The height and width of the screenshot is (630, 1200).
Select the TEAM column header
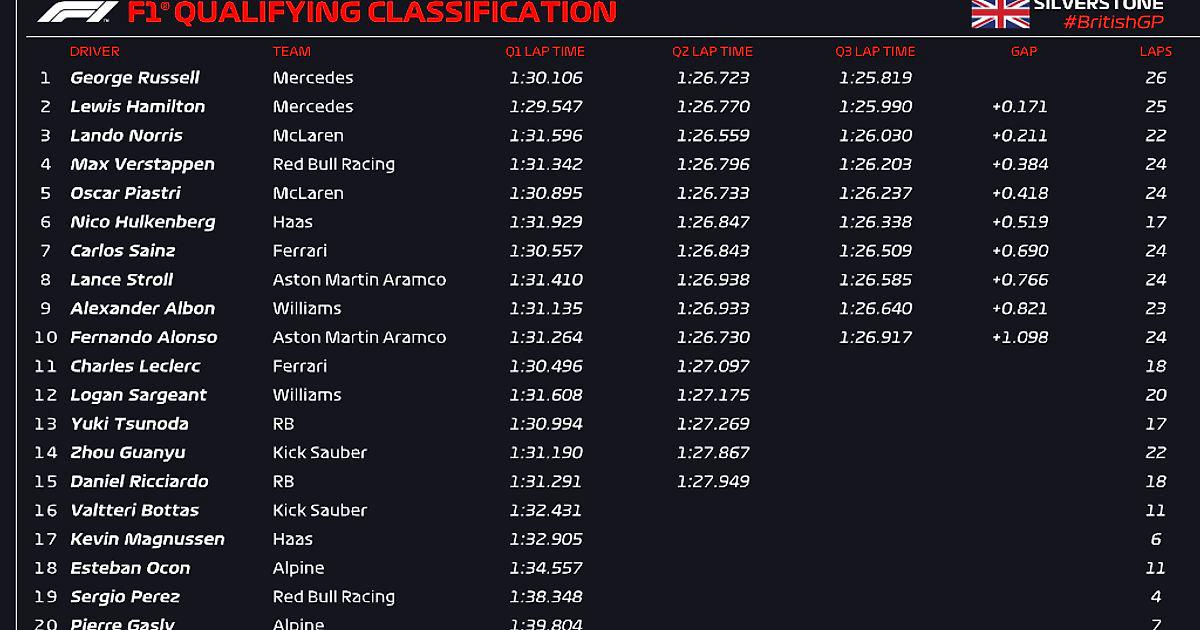292,51
